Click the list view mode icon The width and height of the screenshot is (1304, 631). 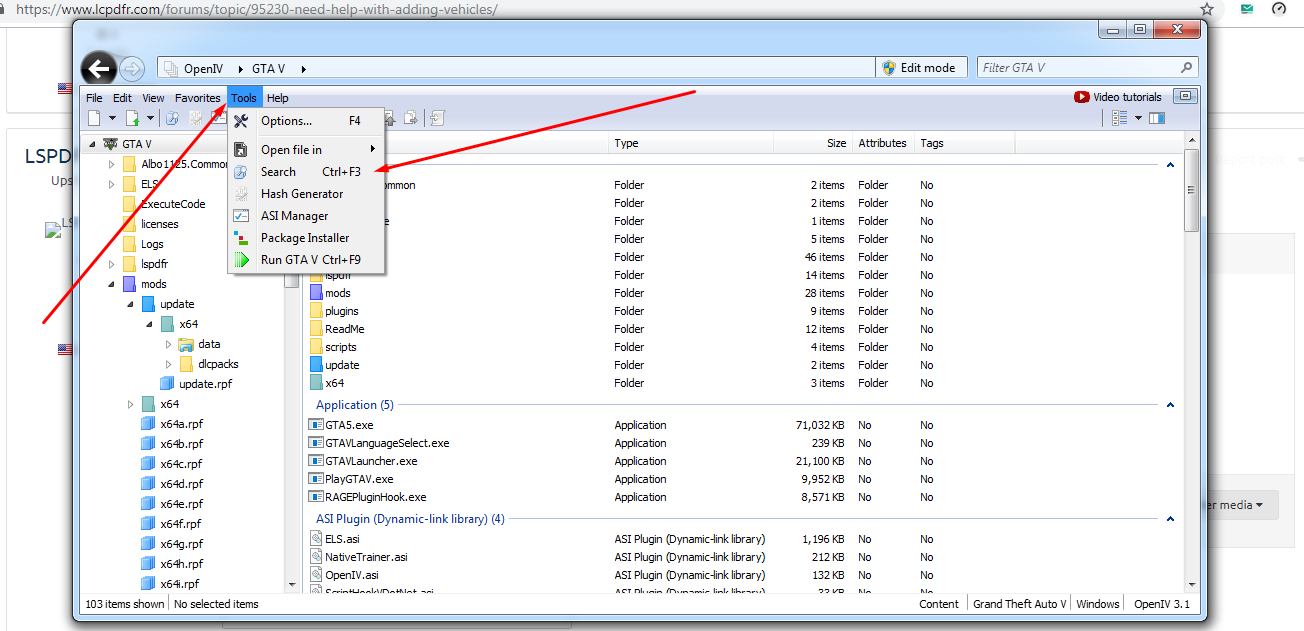[x=1120, y=118]
